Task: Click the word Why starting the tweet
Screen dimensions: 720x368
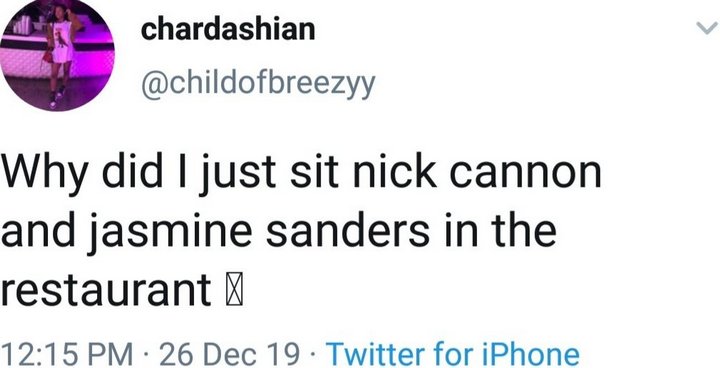Action: click(x=44, y=175)
